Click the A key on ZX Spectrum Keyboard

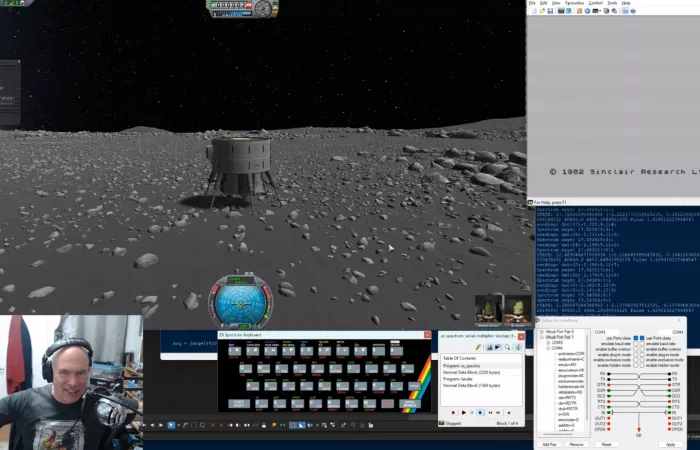[x=253, y=386]
